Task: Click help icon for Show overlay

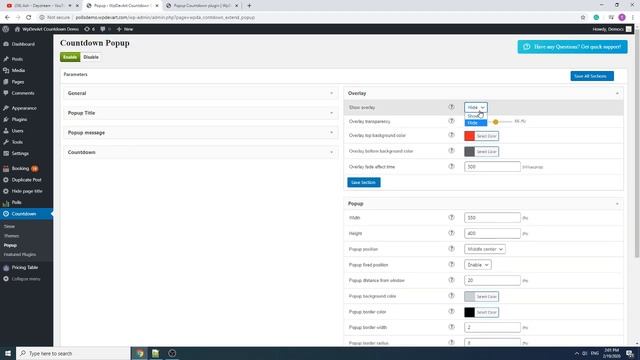Action: click(451, 107)
